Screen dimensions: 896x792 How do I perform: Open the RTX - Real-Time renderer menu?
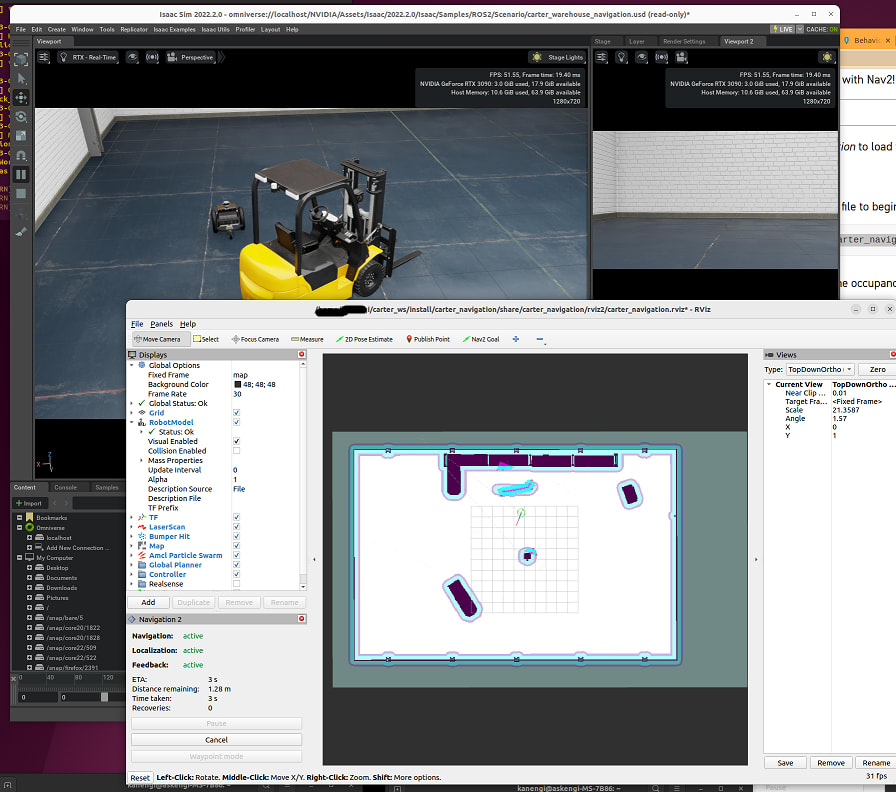(88, 57)
